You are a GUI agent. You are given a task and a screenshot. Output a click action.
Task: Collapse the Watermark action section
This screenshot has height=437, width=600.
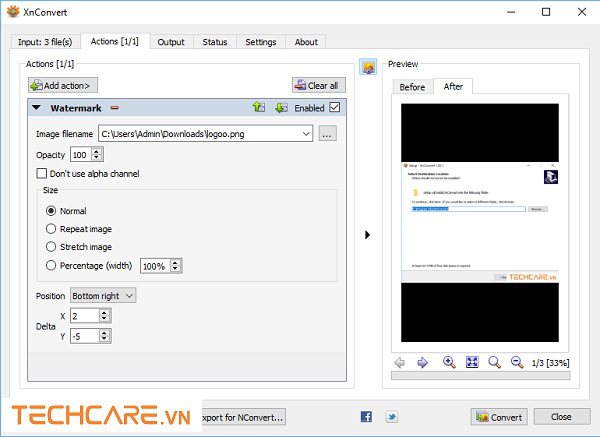tap(37, 107)
